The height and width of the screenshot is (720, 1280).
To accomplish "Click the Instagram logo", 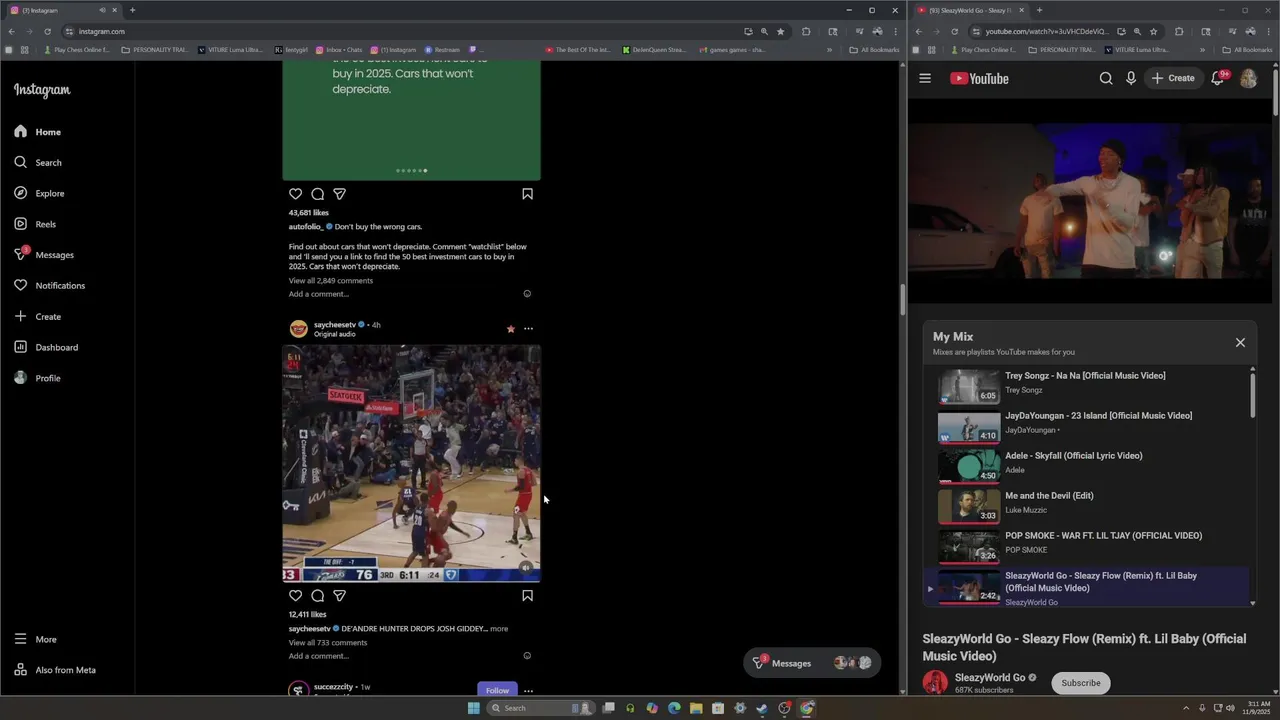I will point(42,90).
